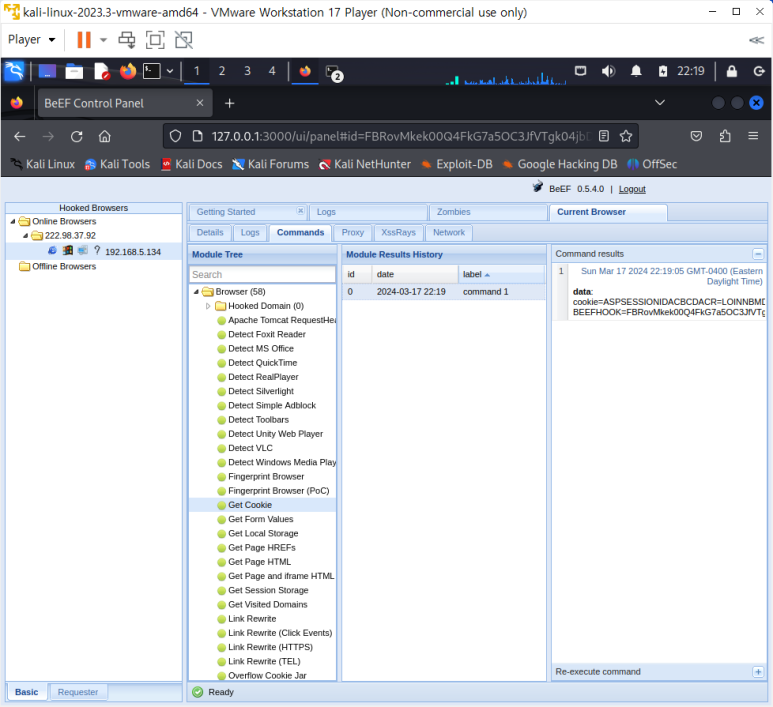Open the file manager from the Kali panel
This screenshot has width=773, height=707.
[x=74, y=71]
